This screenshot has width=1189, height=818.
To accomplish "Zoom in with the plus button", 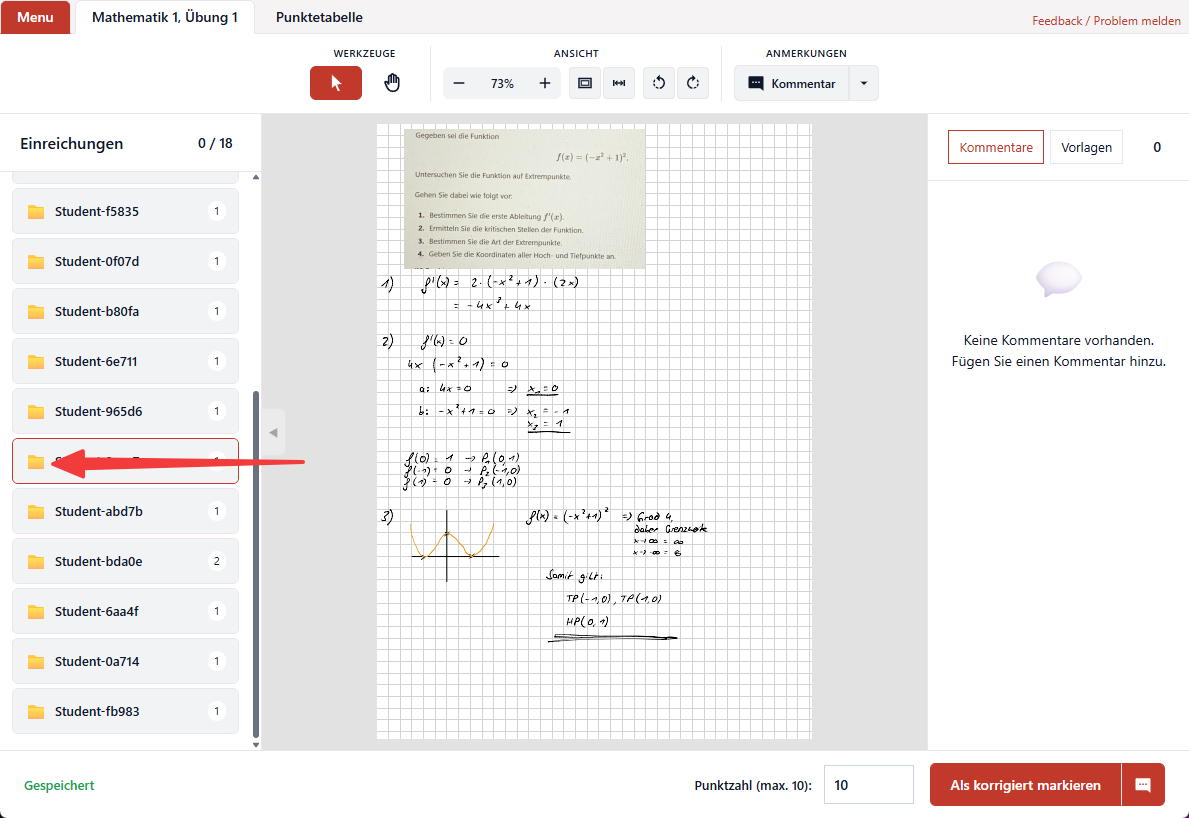I will pyautogui.click(x=544, y=83).
